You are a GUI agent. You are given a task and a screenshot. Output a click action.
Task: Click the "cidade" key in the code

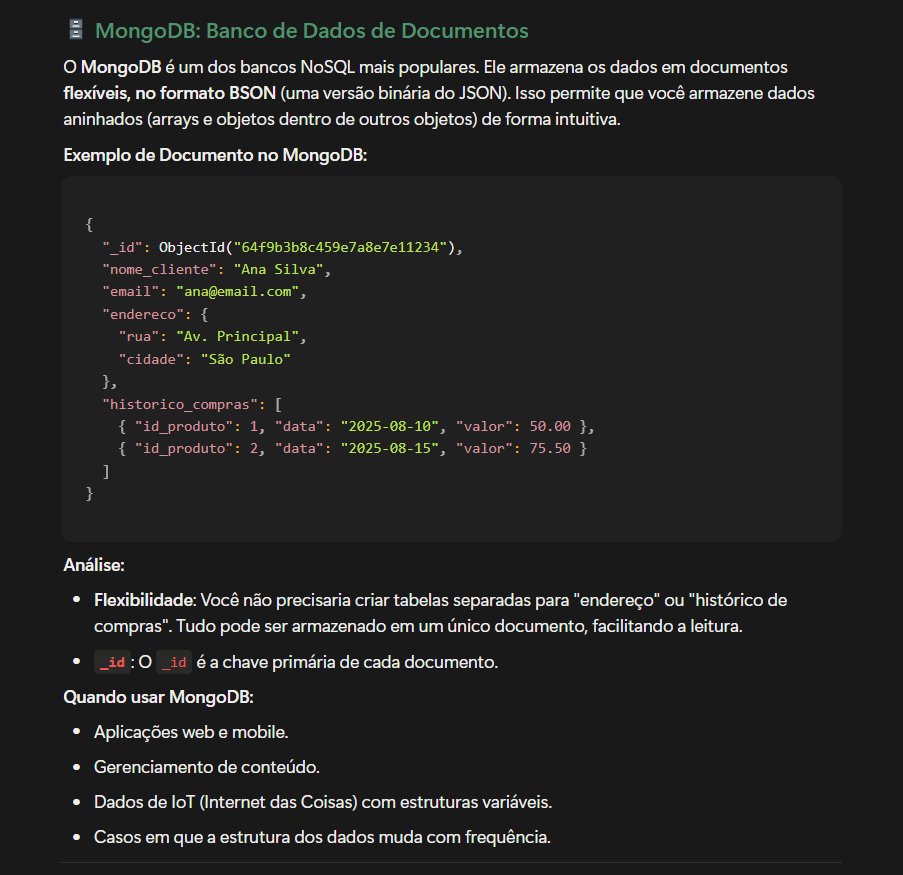151,359
